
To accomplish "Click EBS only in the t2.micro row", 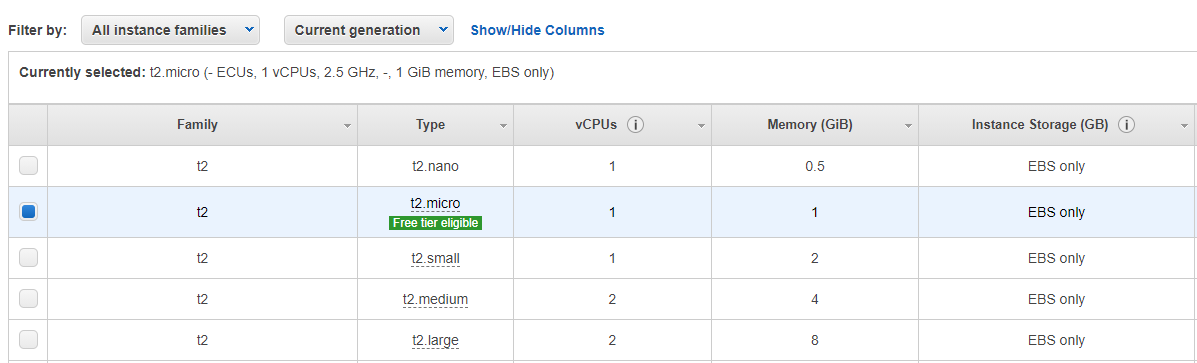I will [x=1056, y=213].
